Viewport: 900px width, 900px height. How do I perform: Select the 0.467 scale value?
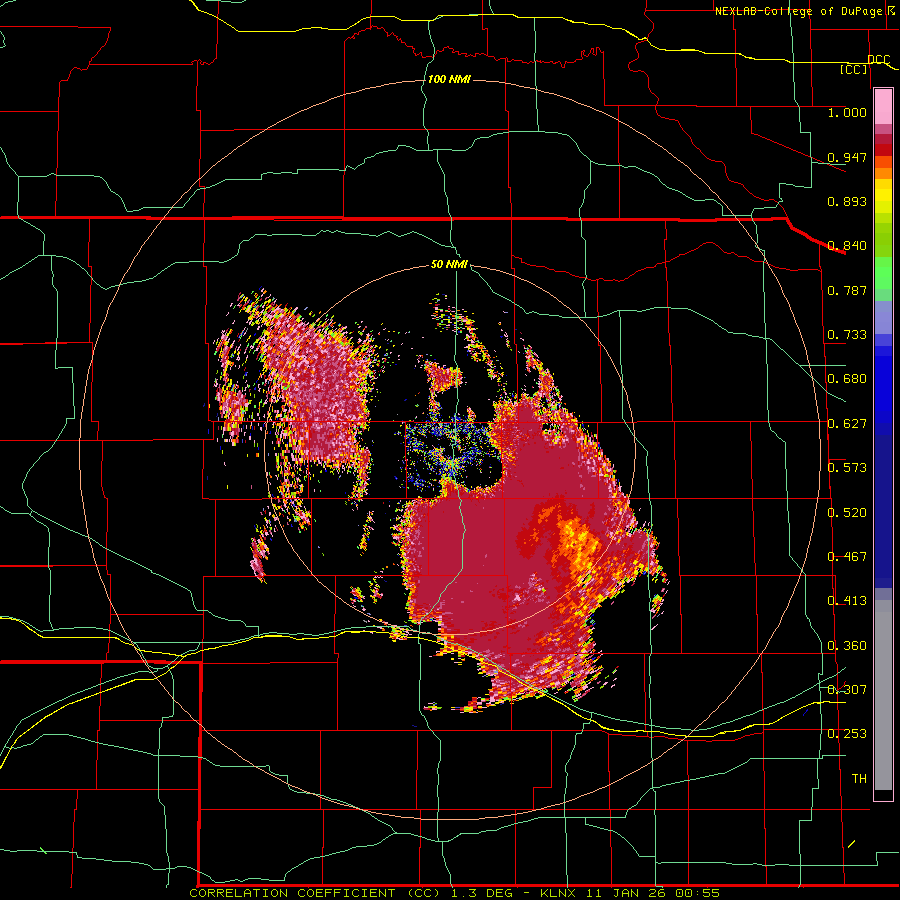pos(847,557)
